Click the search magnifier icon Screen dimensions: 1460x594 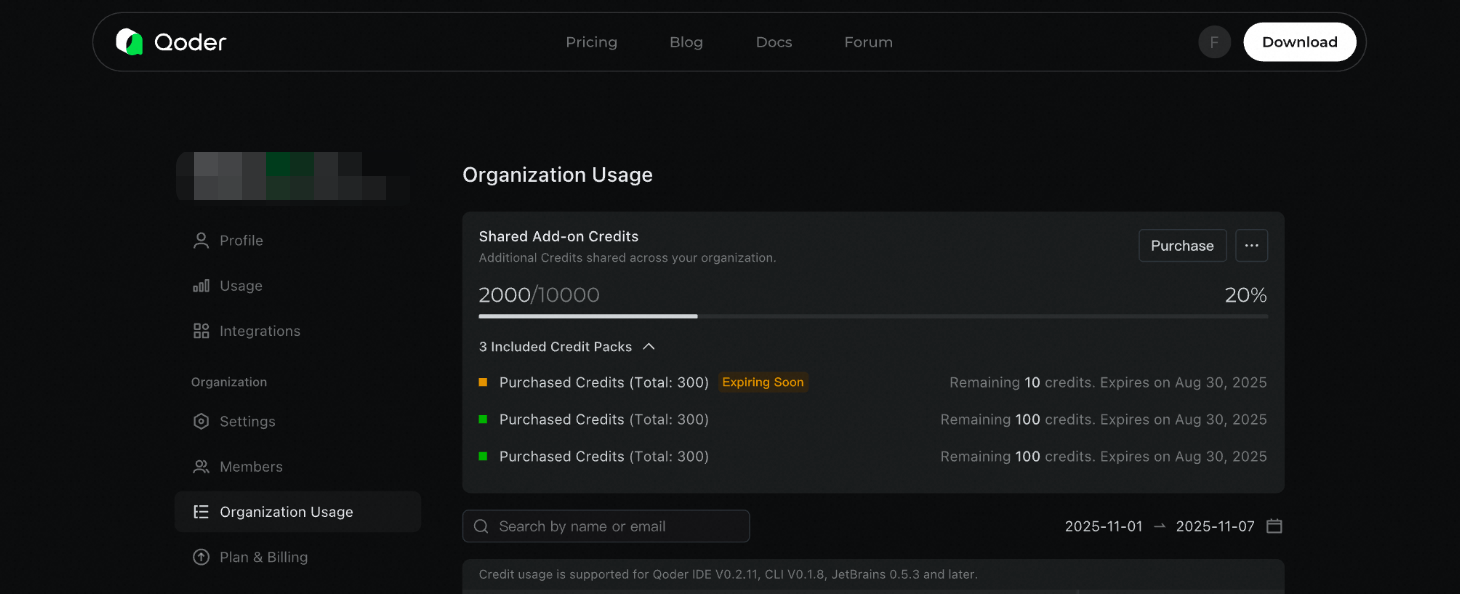point(481,526)
